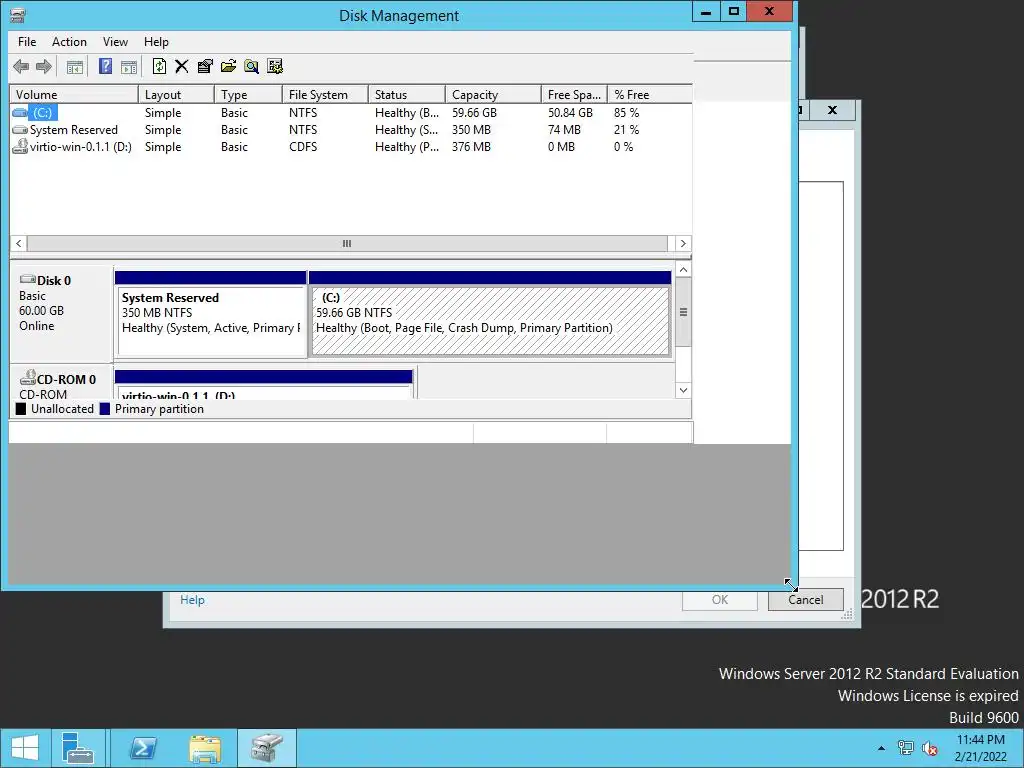Click the settings-list toolbar icon with gear

point(275,66)
